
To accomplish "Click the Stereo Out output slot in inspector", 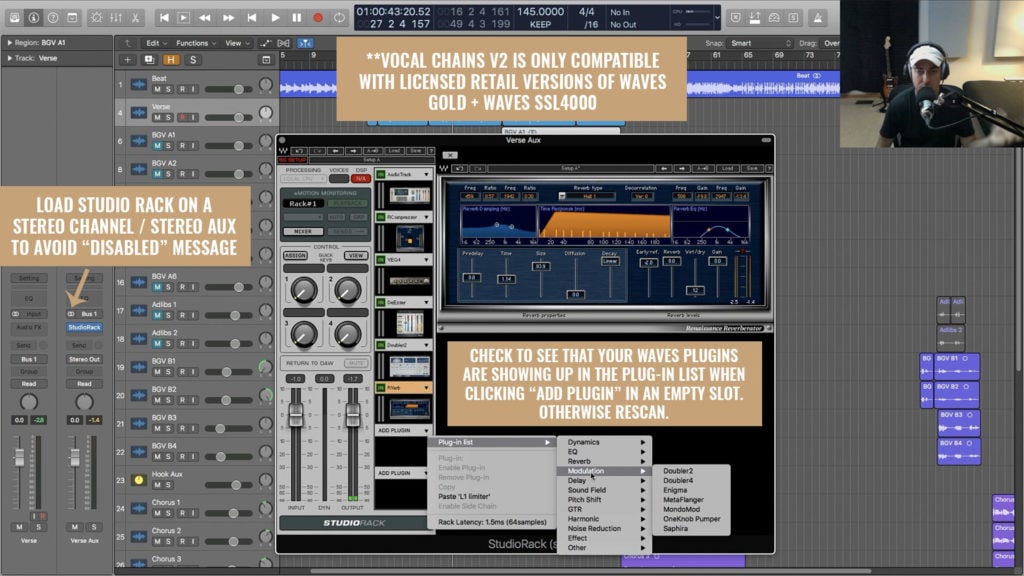I will pyautogui.click(x=84, y=359).
